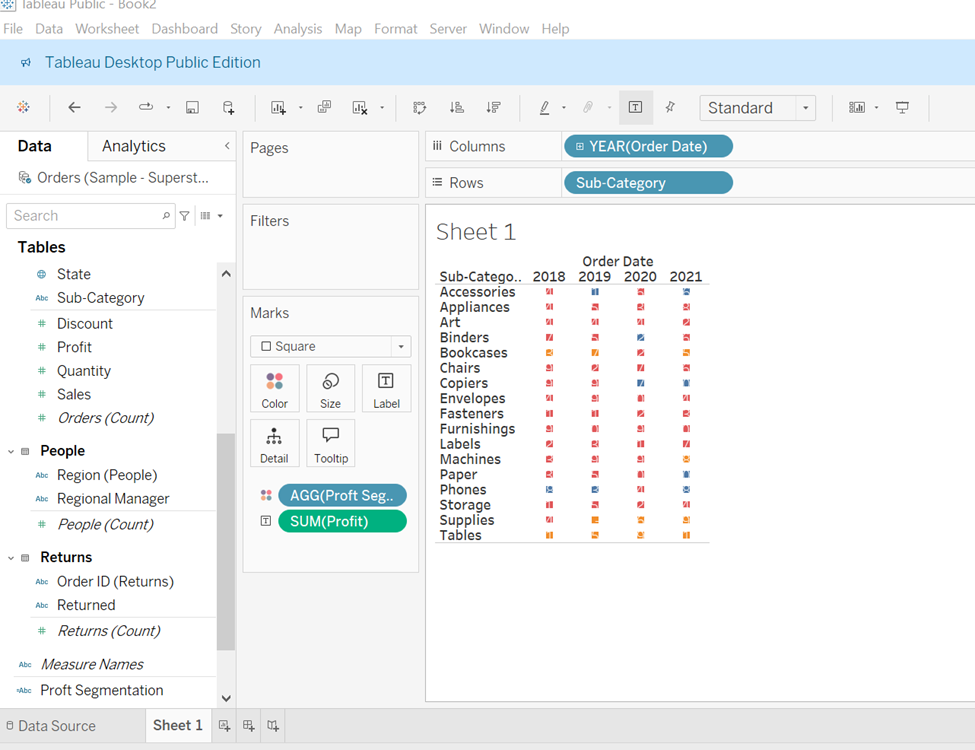Click the Fix axes pin icon

point(670,107)
